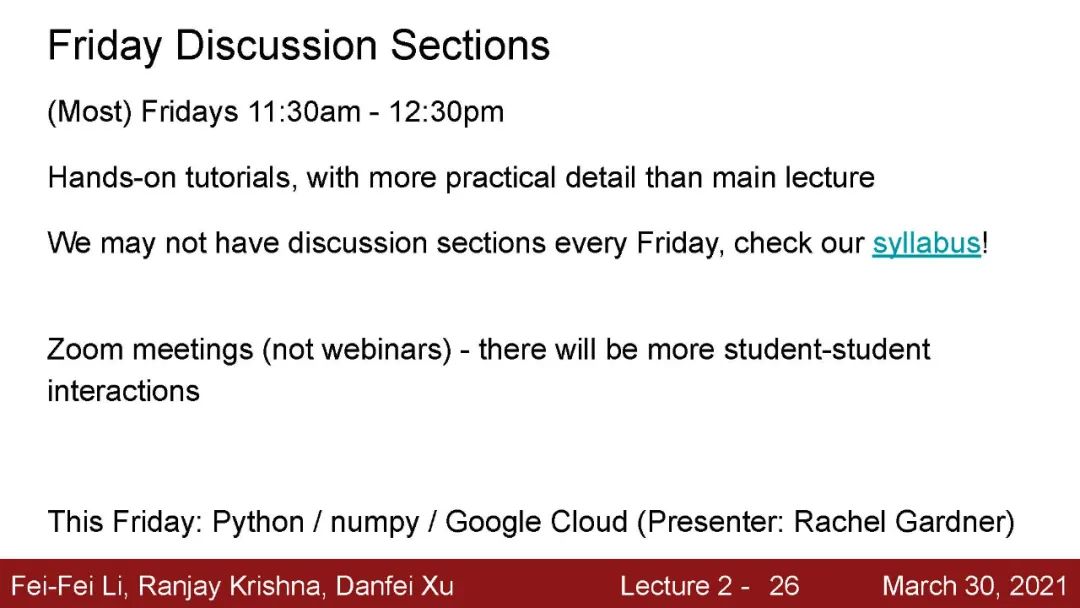This screenshot has width=1080, height=608.
Task: Click the "Friday Discussion Sections" slide title
Action: pyautogui.click(x=298, y=46)
